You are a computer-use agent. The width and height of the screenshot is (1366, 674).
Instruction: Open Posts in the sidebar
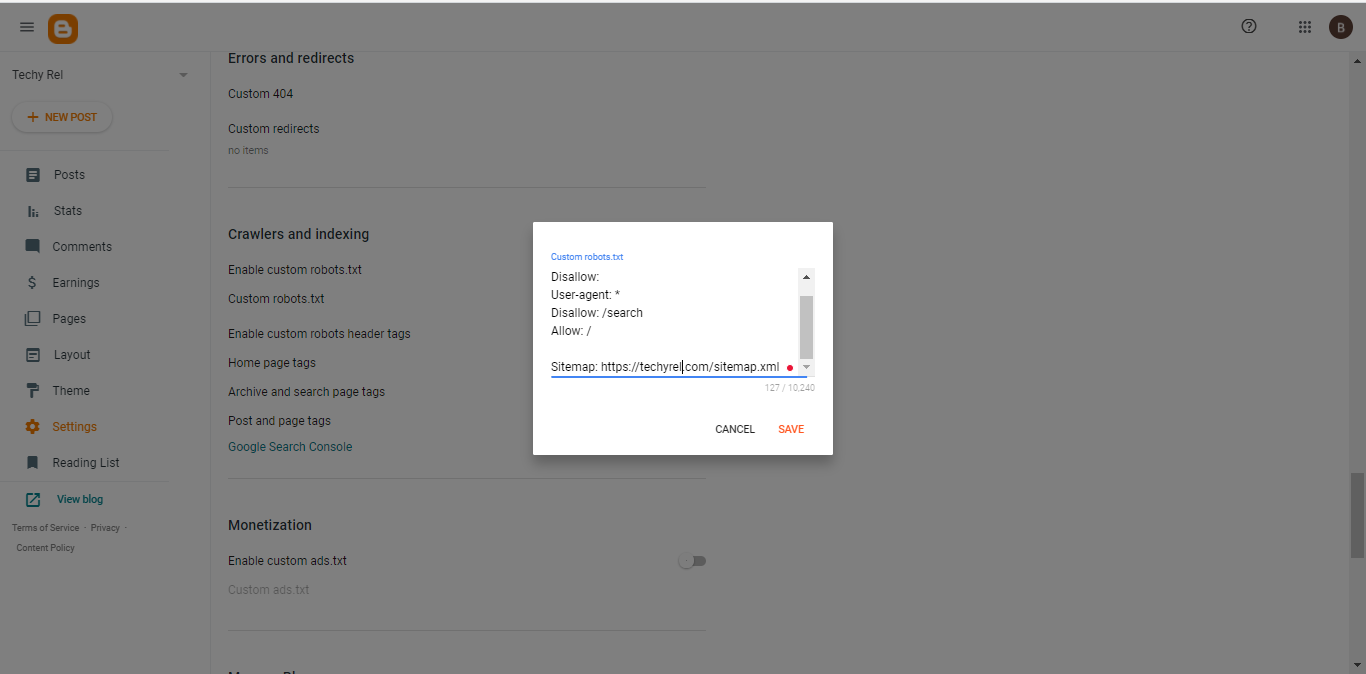69,175
